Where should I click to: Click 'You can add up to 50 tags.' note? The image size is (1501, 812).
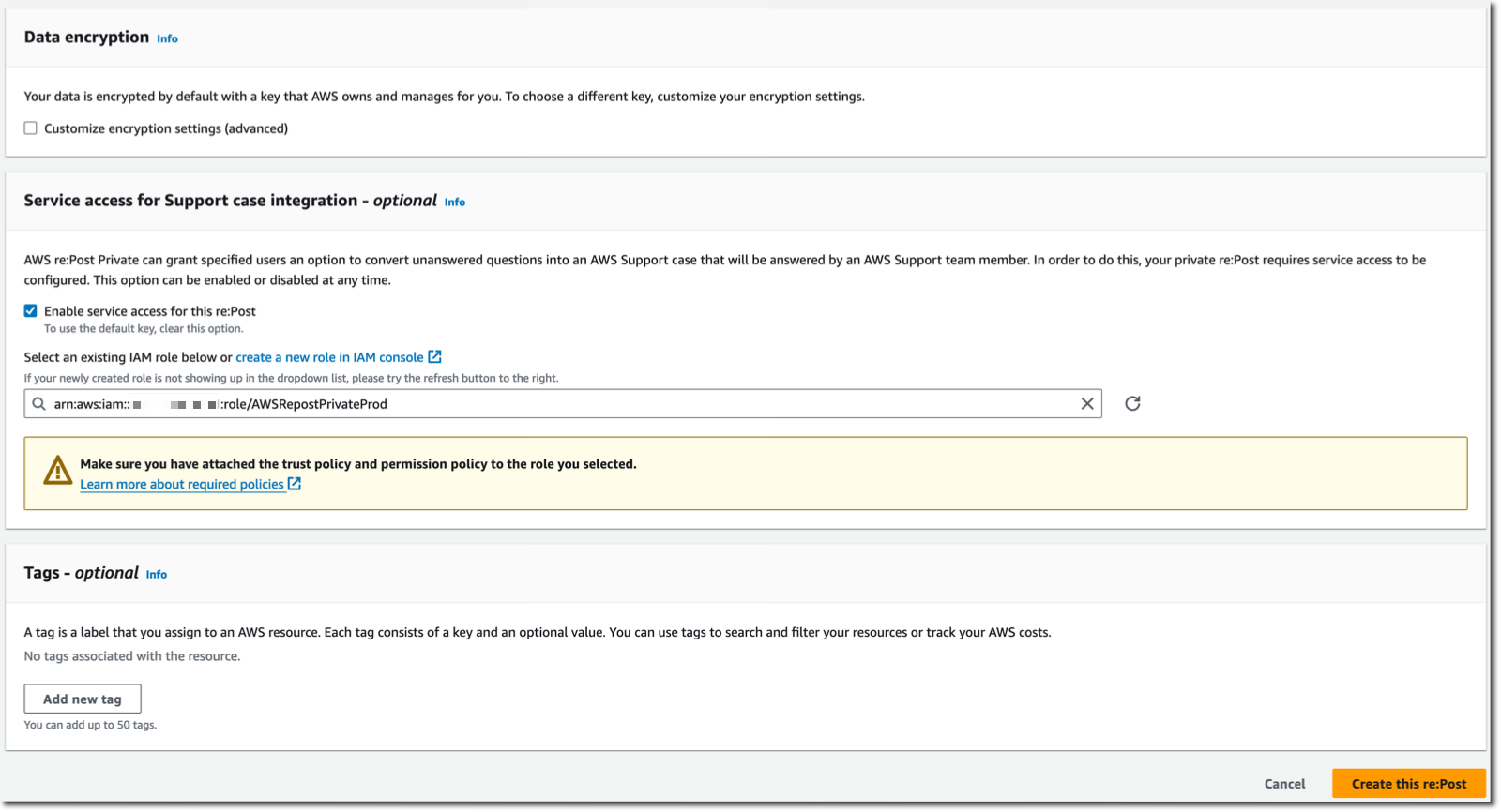pos(90,725)
